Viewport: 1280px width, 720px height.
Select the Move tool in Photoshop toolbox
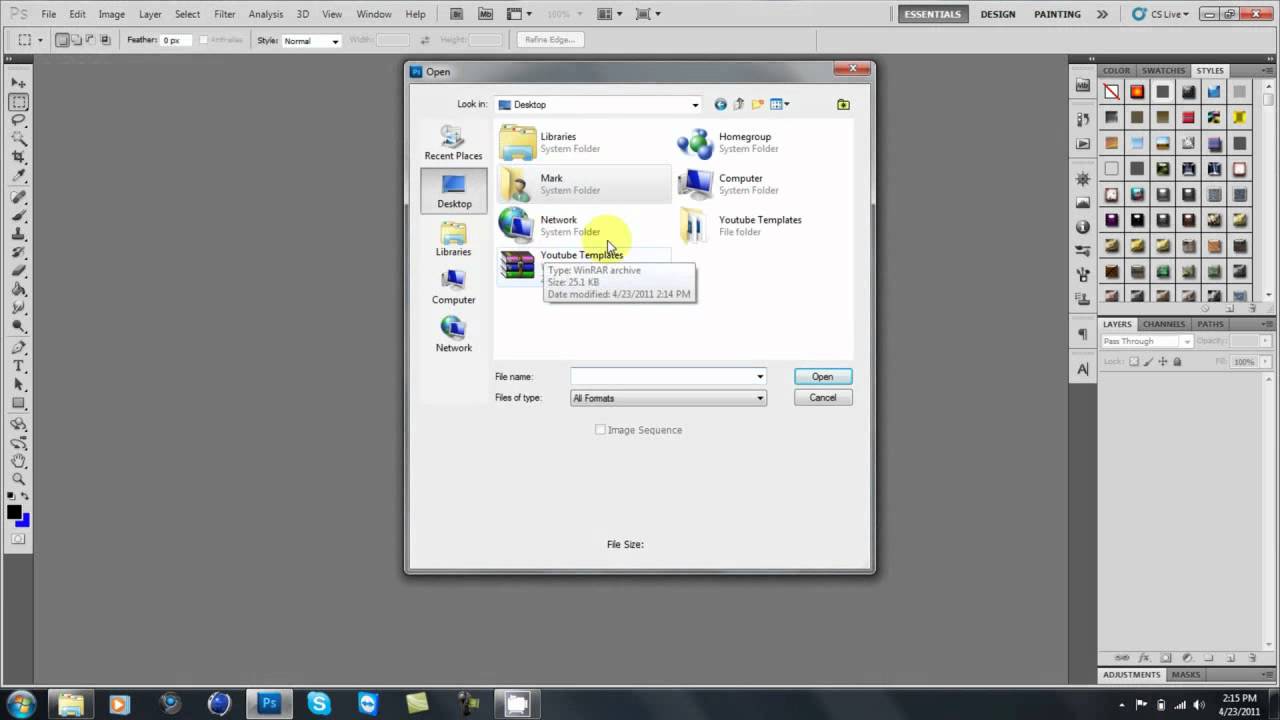[19, 83]
